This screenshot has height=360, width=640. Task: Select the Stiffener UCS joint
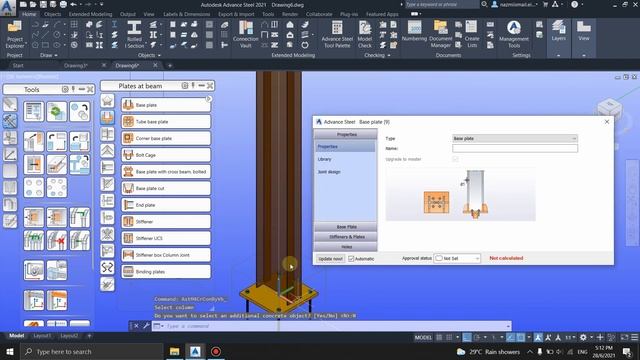(166, 238)
